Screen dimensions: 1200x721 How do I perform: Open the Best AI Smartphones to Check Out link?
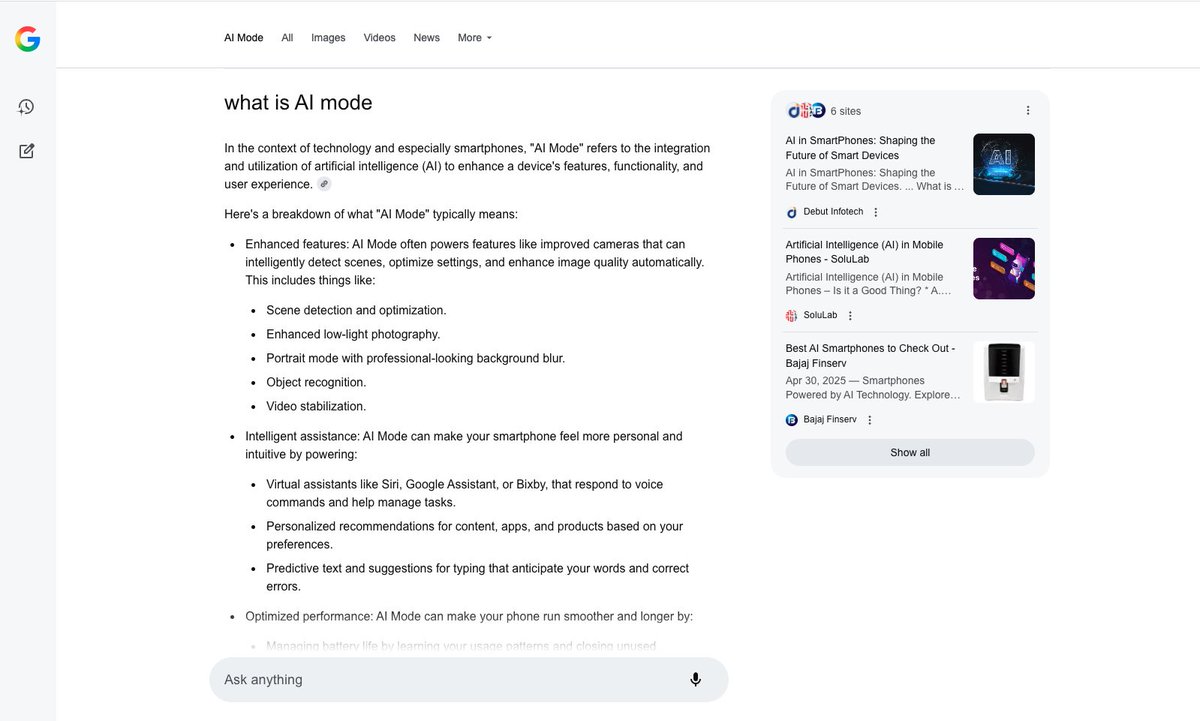tap(871, 356)
